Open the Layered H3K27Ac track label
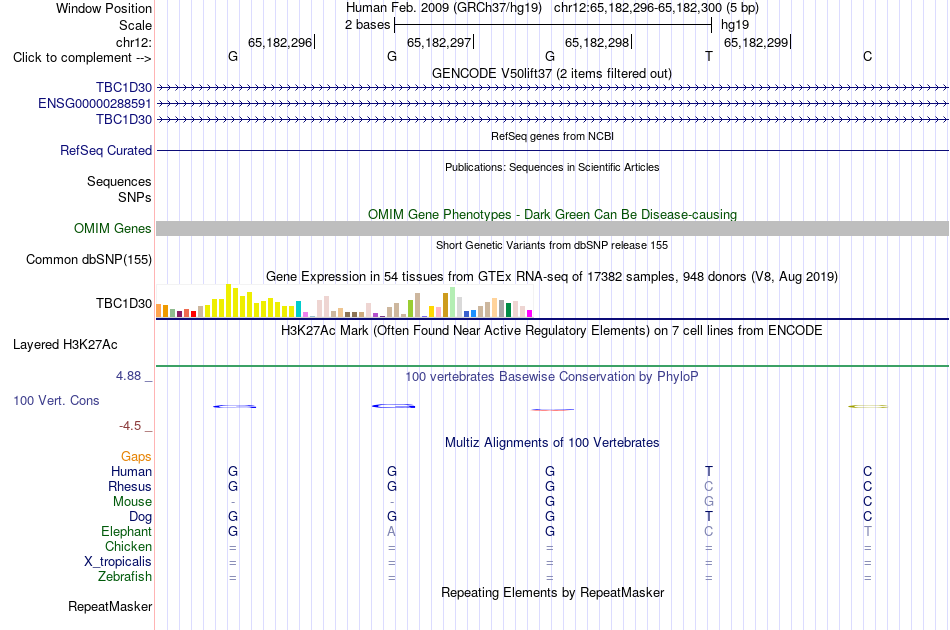 tap(65, 345)
